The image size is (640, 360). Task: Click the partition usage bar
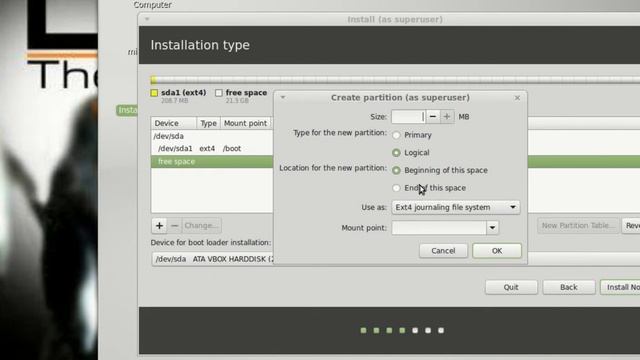click(x=395, y=80)
